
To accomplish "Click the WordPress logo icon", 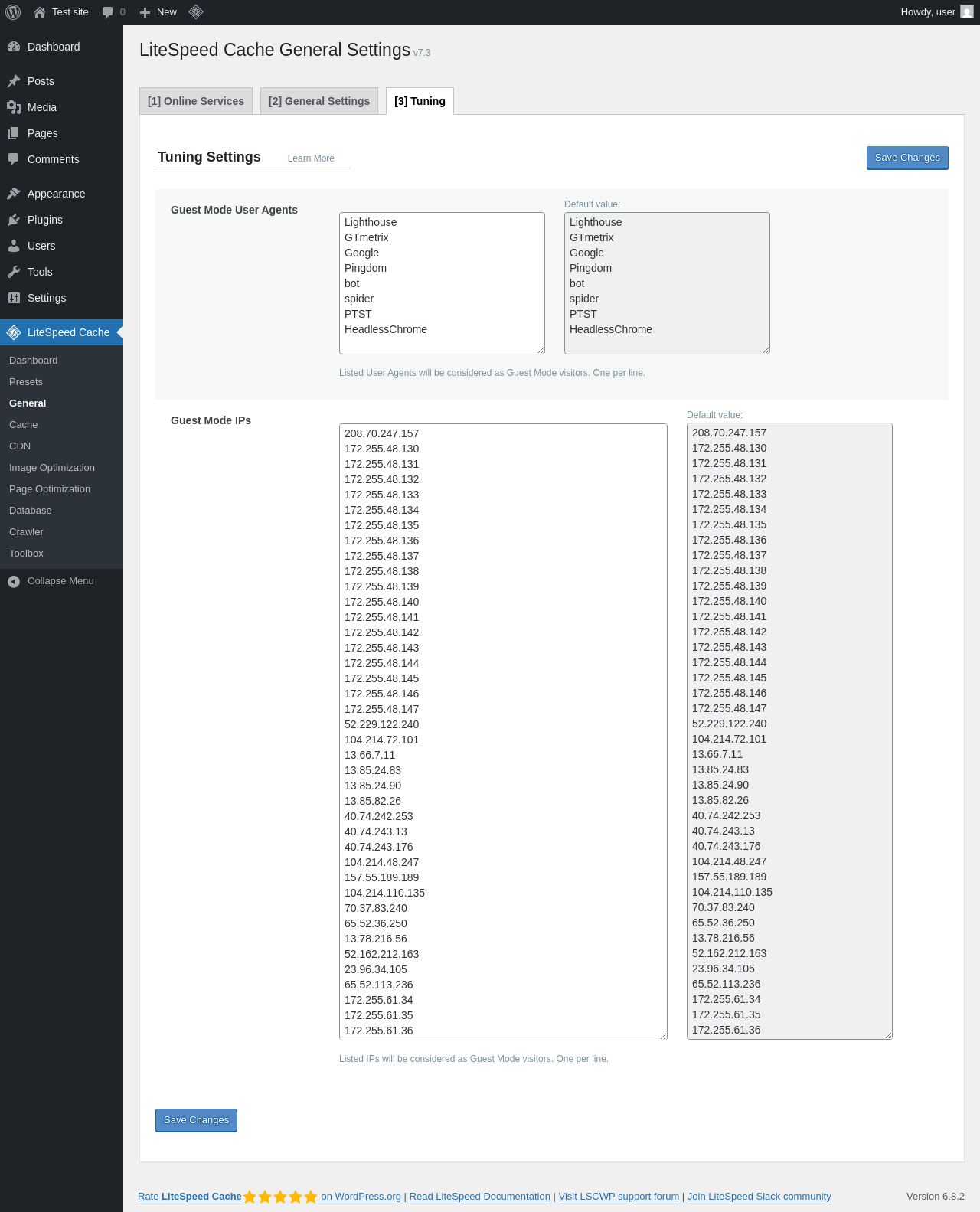I will coord(13,12).
